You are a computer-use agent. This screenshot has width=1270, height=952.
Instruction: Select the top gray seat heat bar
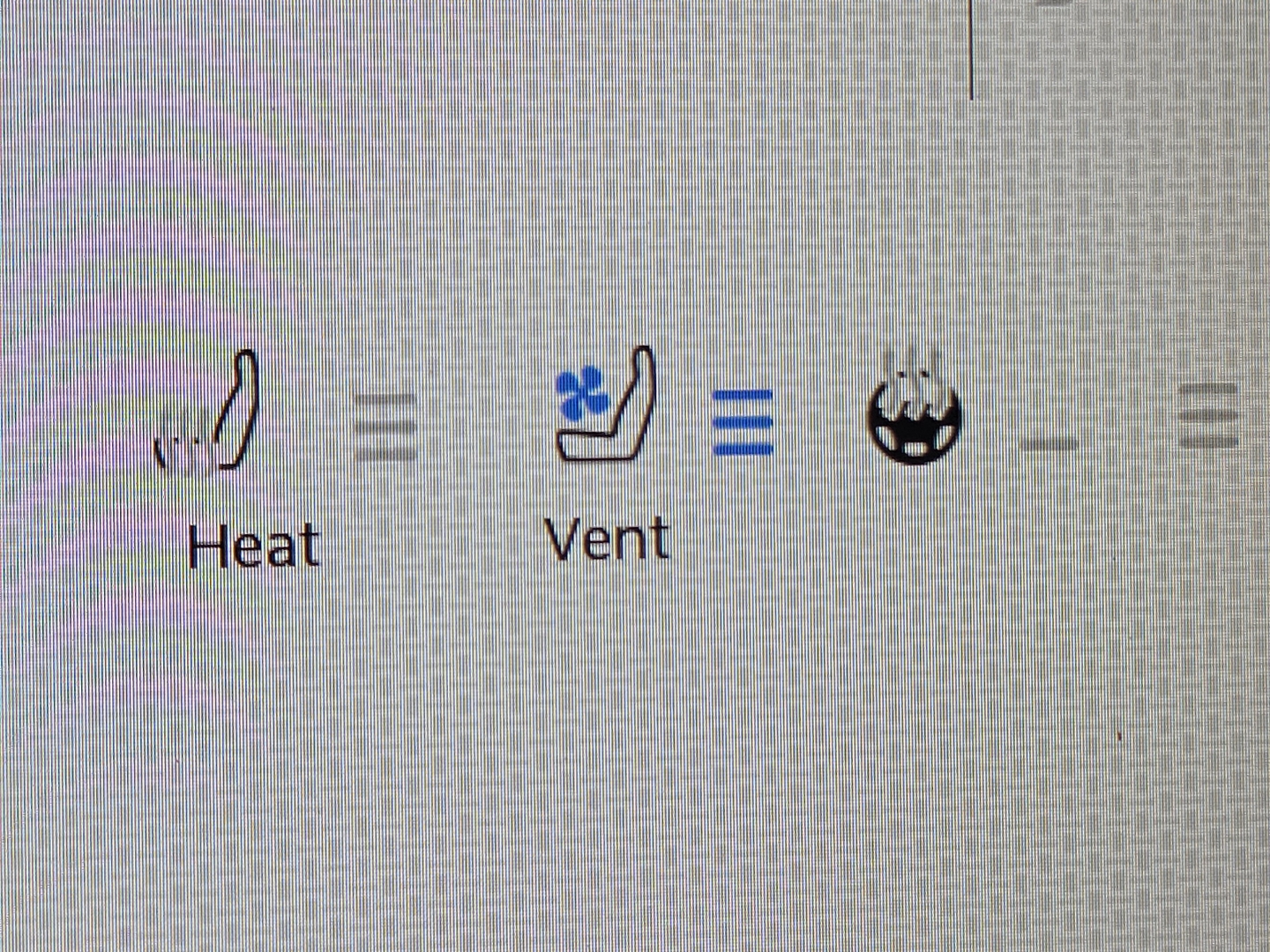pyautogui.click(x=385, y=400)
